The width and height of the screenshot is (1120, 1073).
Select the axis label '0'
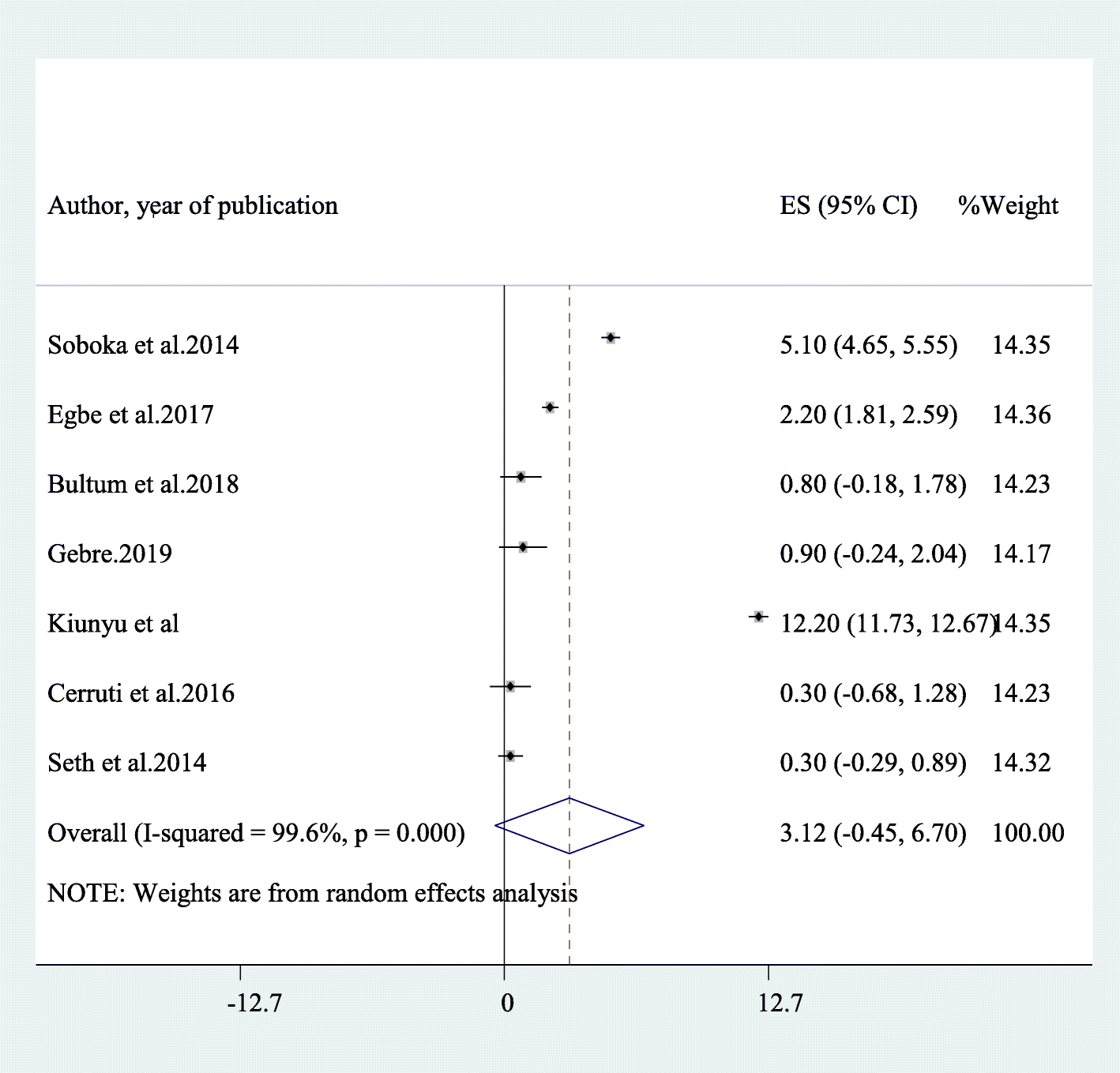point(507,1004)
